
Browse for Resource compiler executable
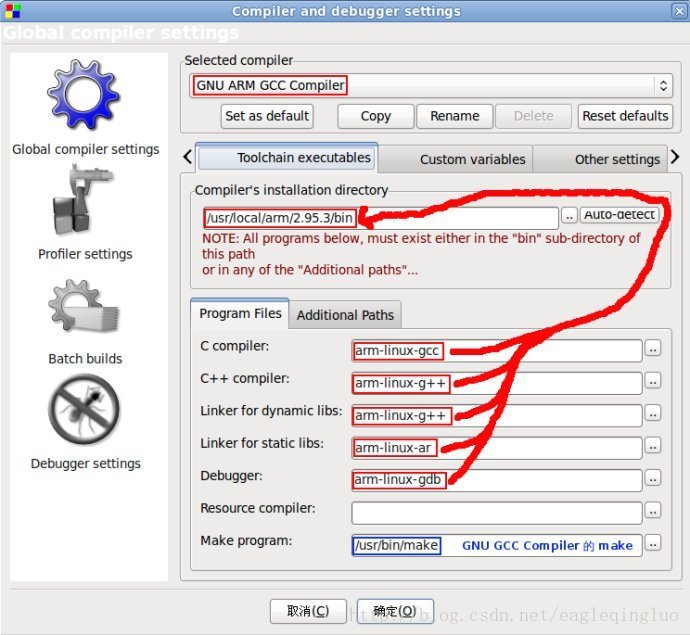click(x=653, y=510)
